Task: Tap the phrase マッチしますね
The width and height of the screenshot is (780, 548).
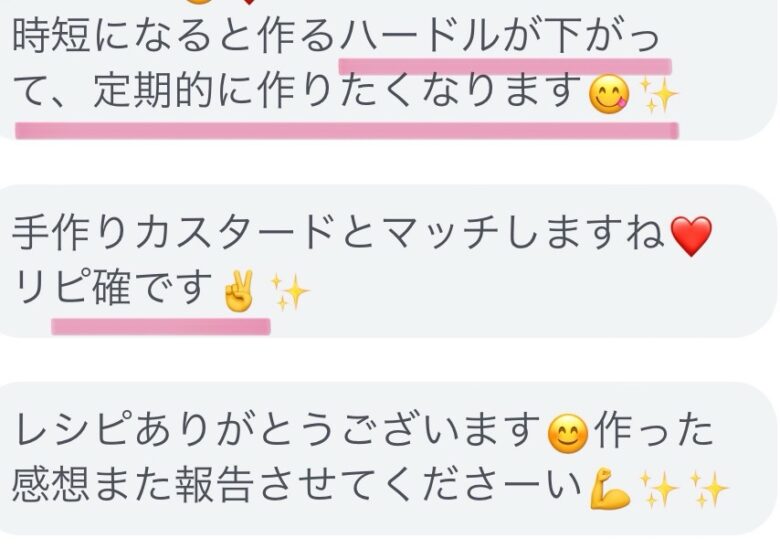Action: click(524, 233)
